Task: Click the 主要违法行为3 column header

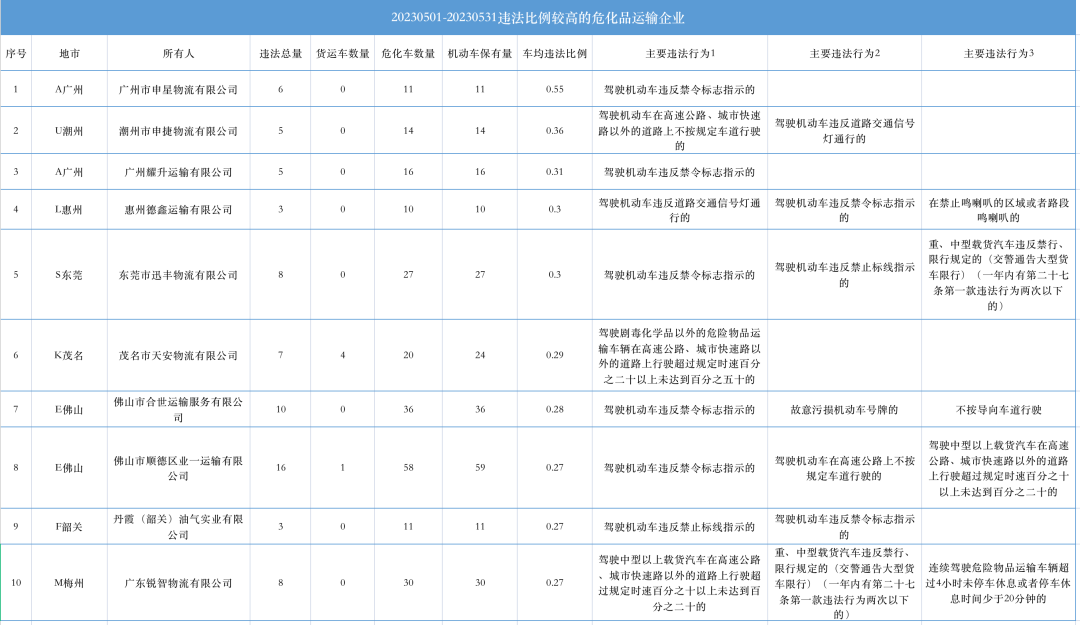Action: pos(999,53)
